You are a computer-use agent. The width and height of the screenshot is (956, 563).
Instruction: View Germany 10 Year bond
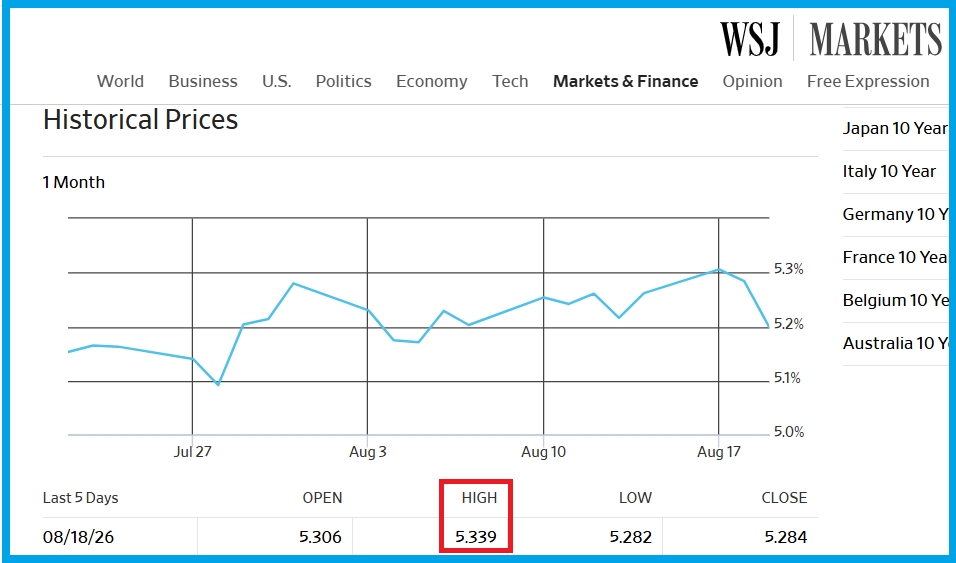(x=895, y=214)
